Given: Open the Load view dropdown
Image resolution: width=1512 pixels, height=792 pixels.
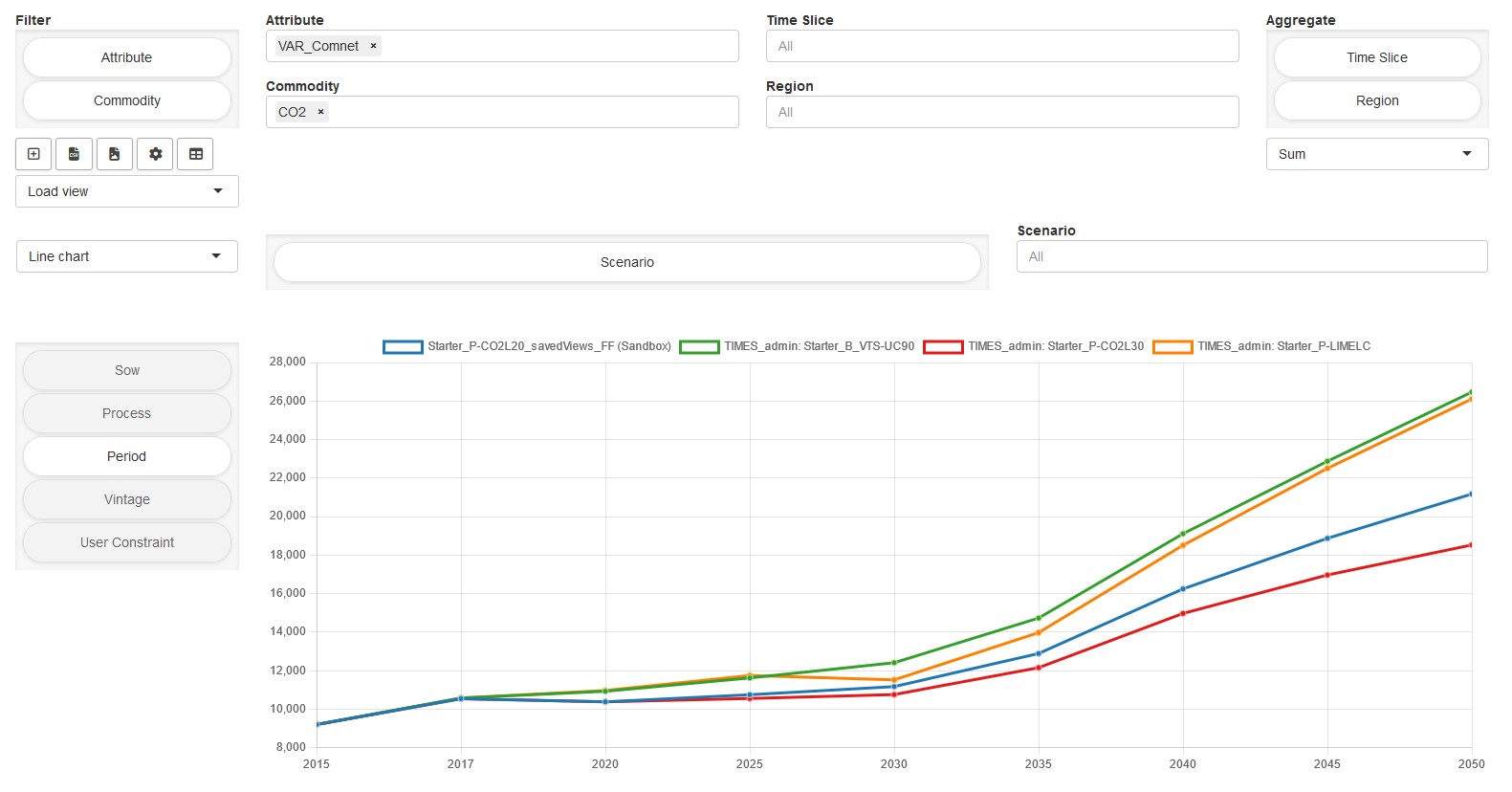Looking at the screenshot, I should [127, 191].
